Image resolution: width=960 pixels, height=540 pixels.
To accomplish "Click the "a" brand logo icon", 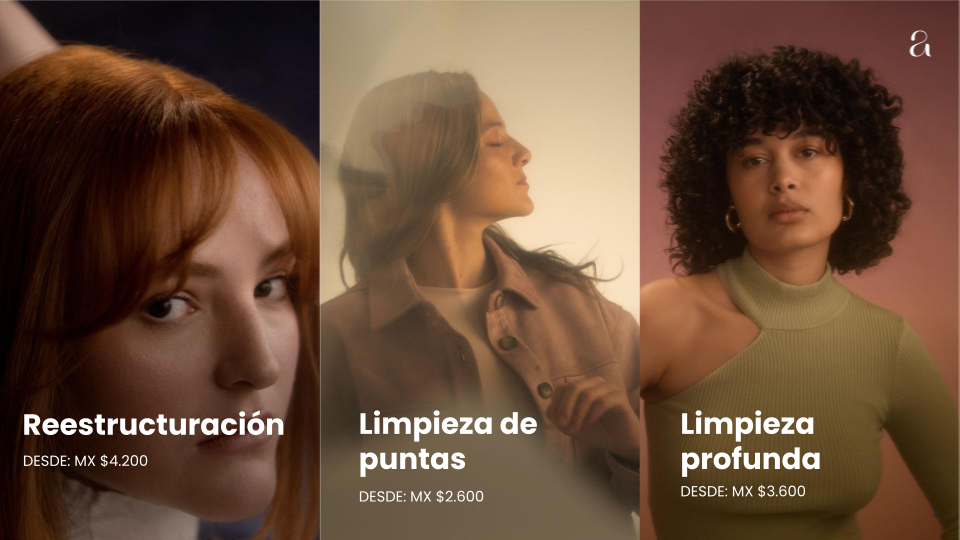I will 920,44.
